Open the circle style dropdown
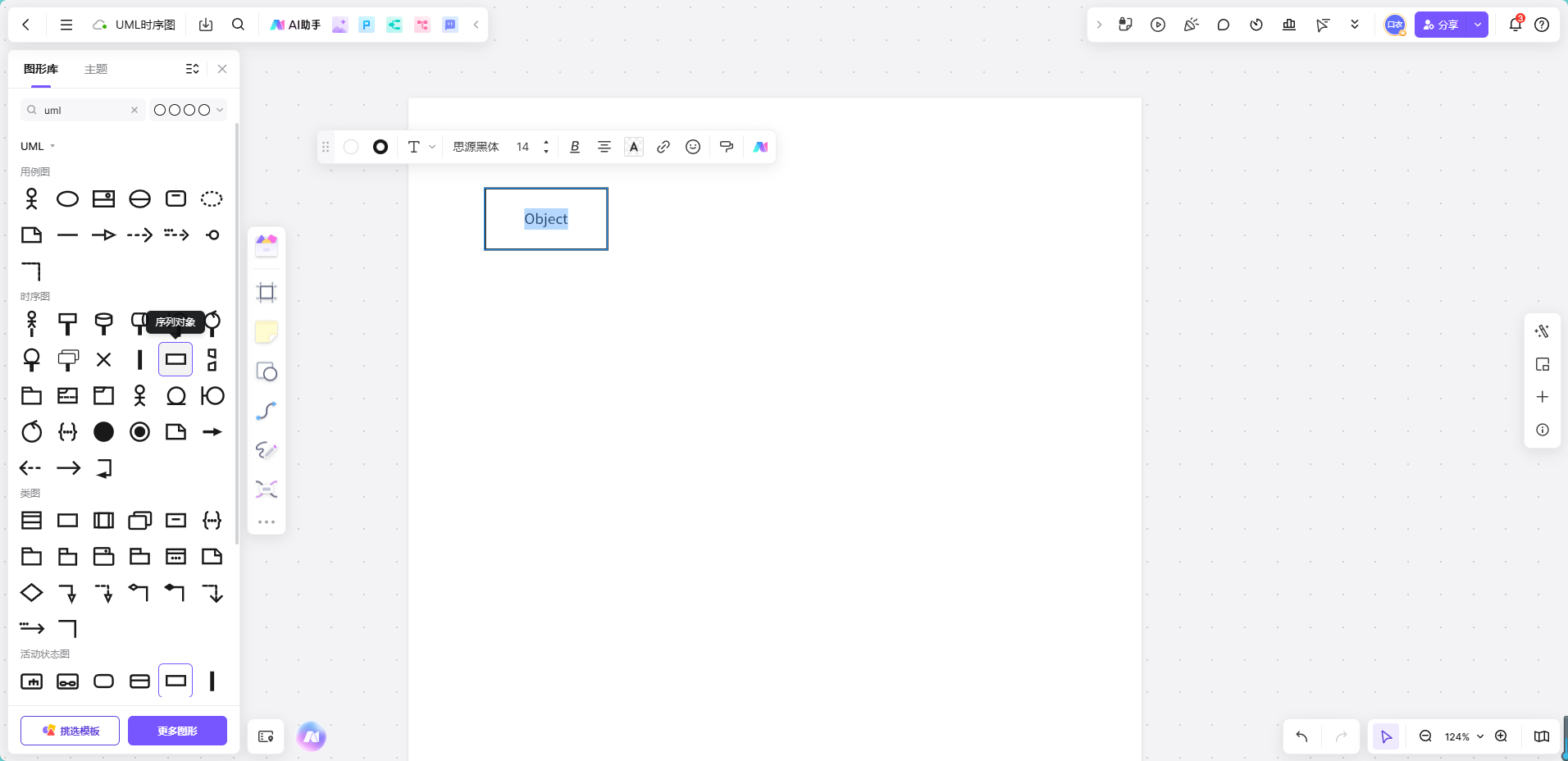The image size is (1568, 761). point(189,110)
